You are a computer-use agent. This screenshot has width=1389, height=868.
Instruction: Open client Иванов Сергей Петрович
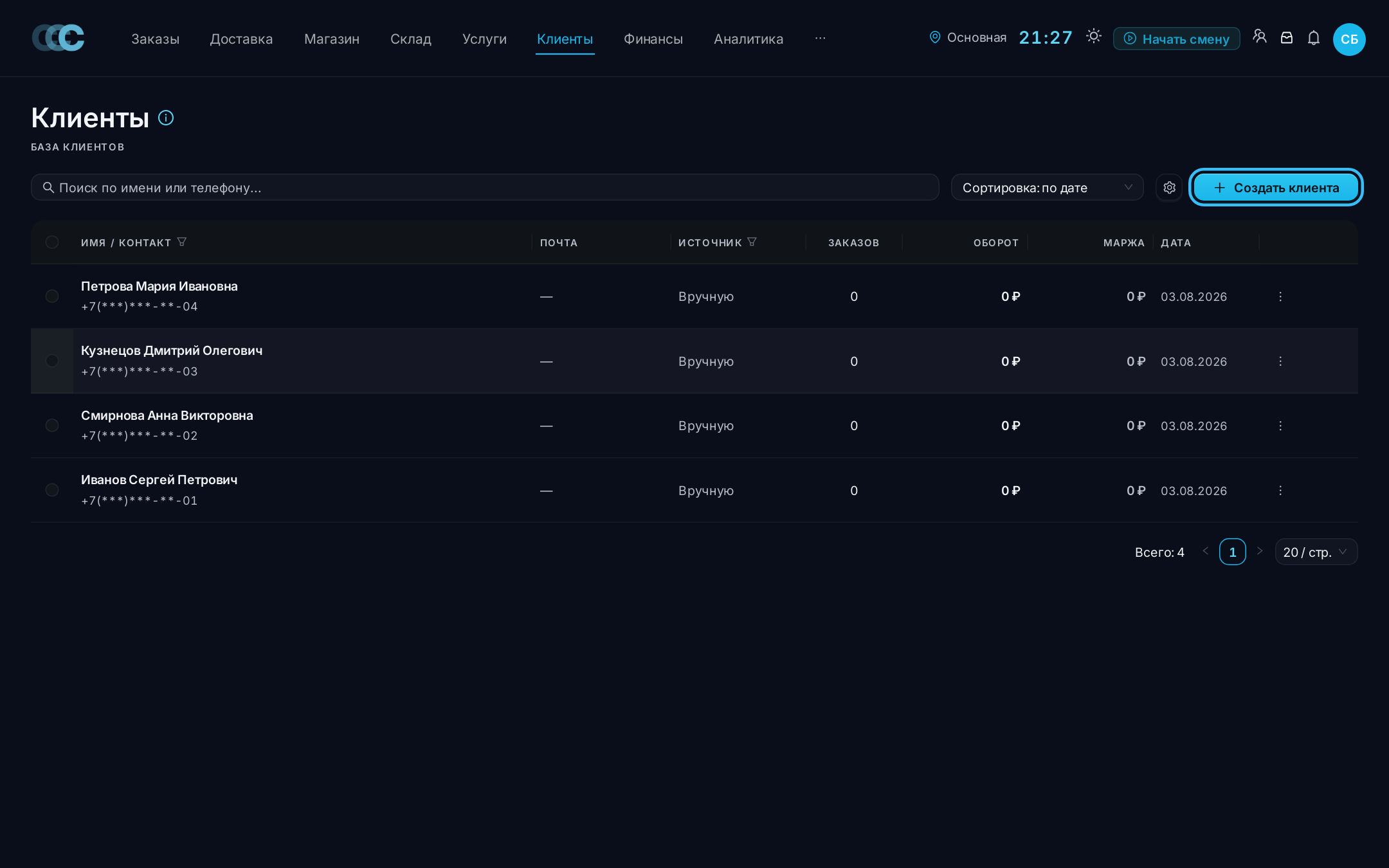point(159,480)
